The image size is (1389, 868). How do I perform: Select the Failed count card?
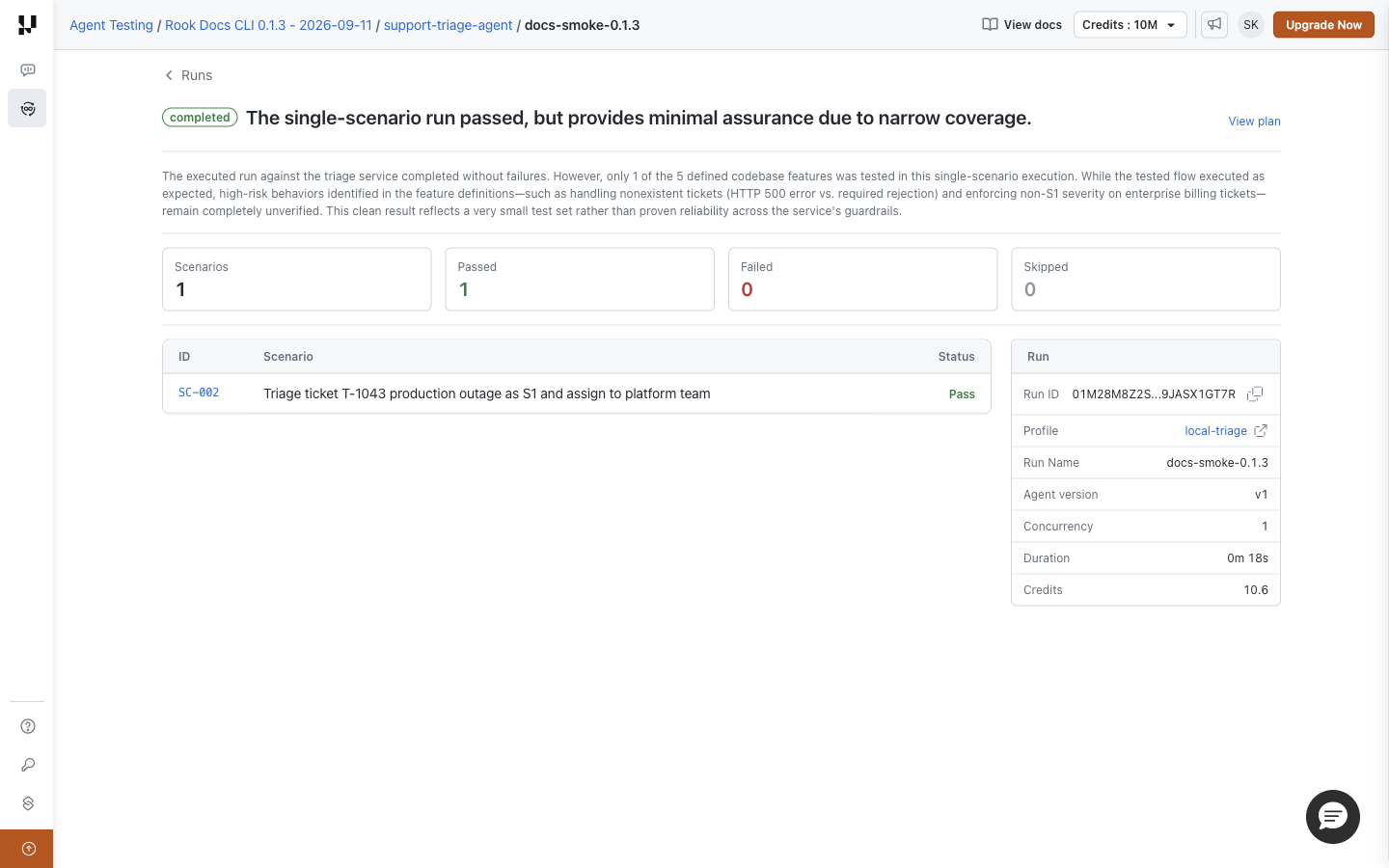[862, 280]
